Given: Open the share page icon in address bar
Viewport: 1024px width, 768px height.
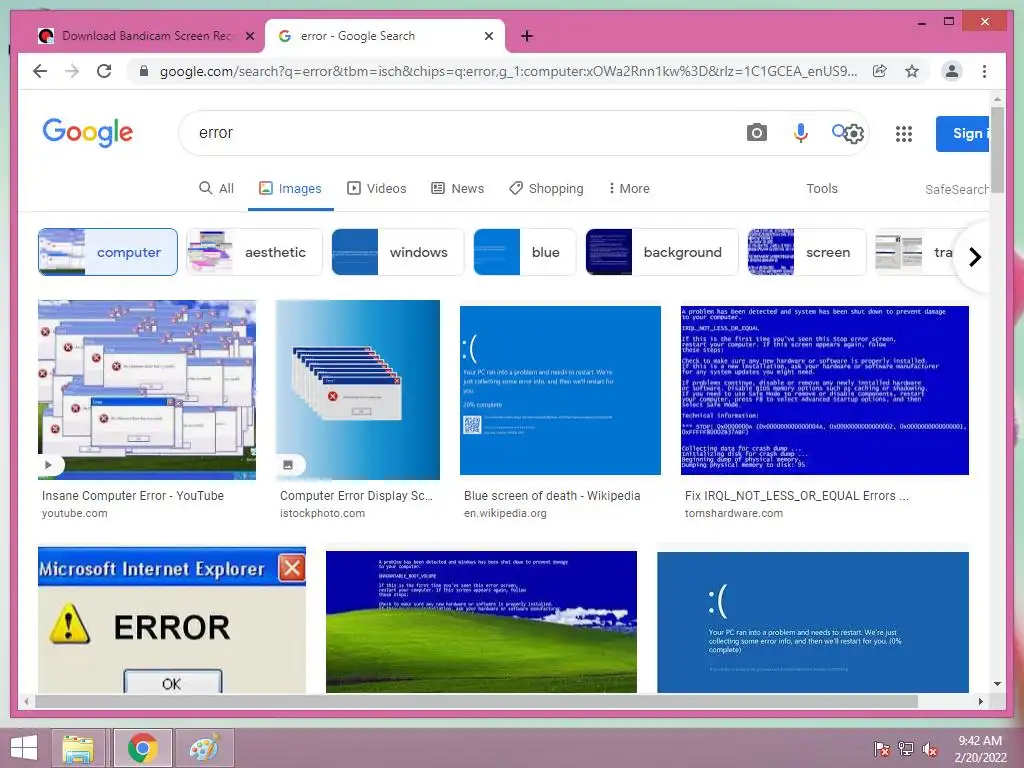Looking at the screenshot, I should [x=880, y=71].
